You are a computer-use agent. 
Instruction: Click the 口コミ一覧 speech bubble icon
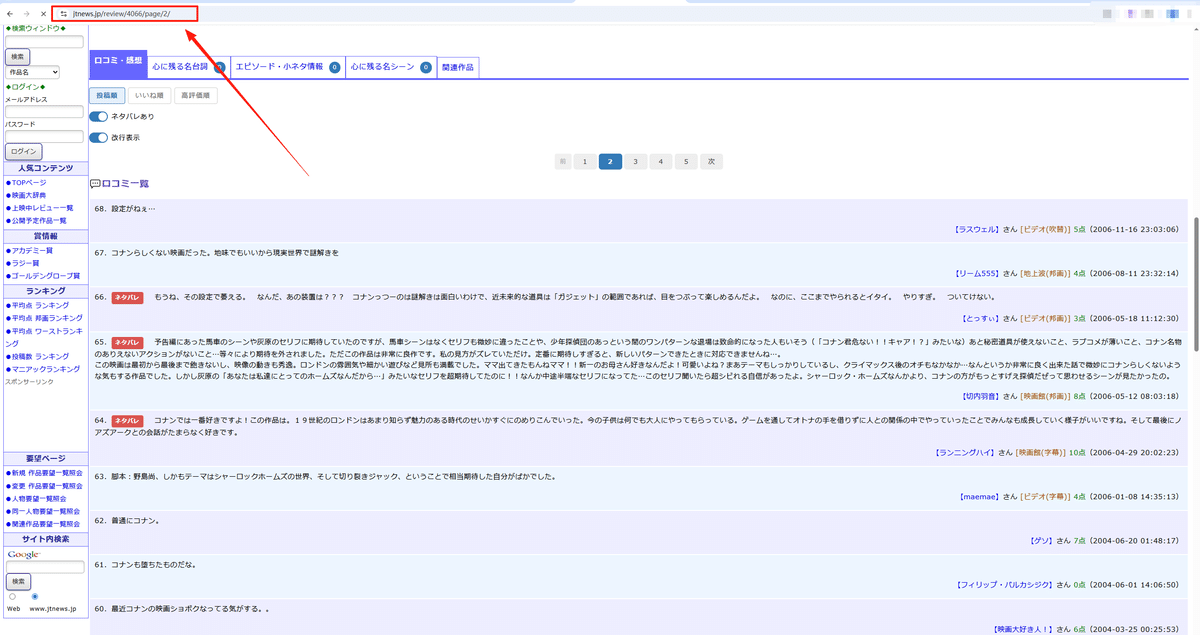pos(95,184)
